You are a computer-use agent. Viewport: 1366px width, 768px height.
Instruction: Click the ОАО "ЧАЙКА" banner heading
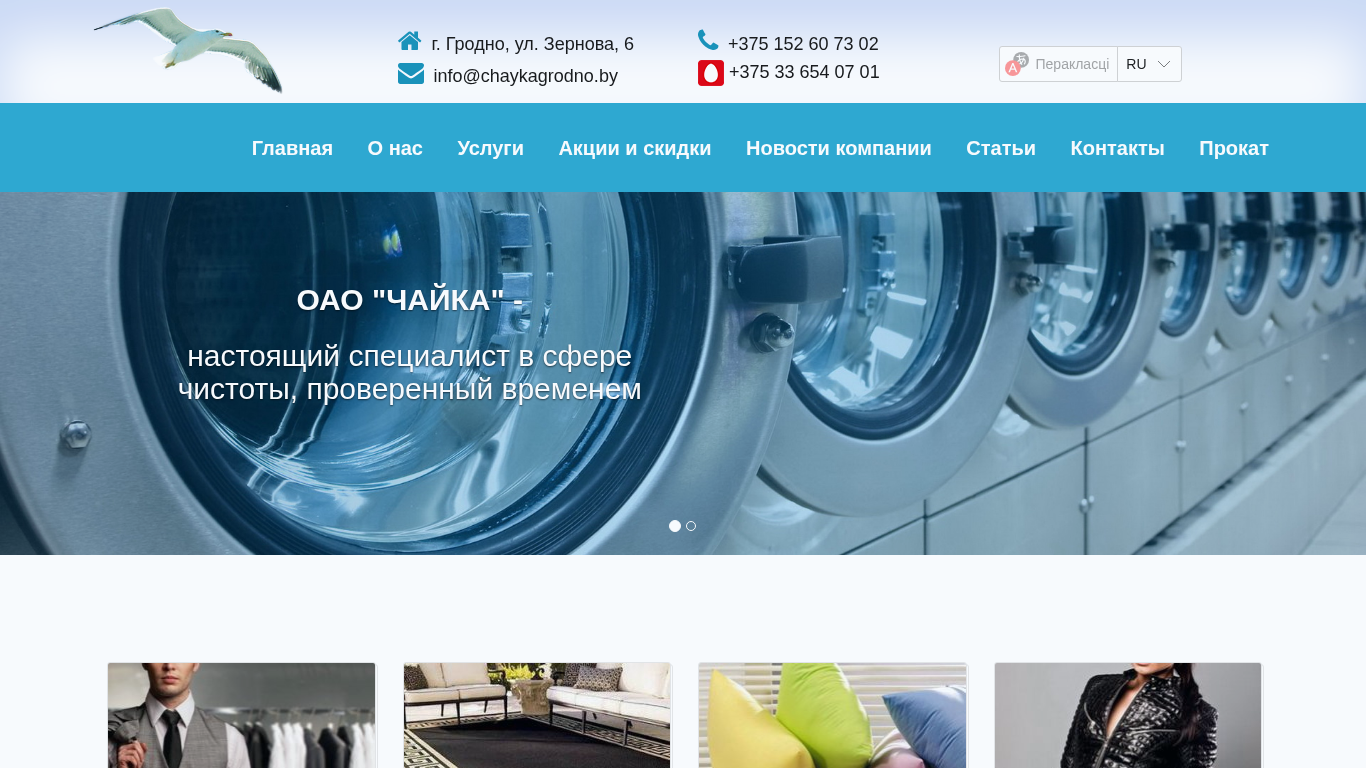410,300
